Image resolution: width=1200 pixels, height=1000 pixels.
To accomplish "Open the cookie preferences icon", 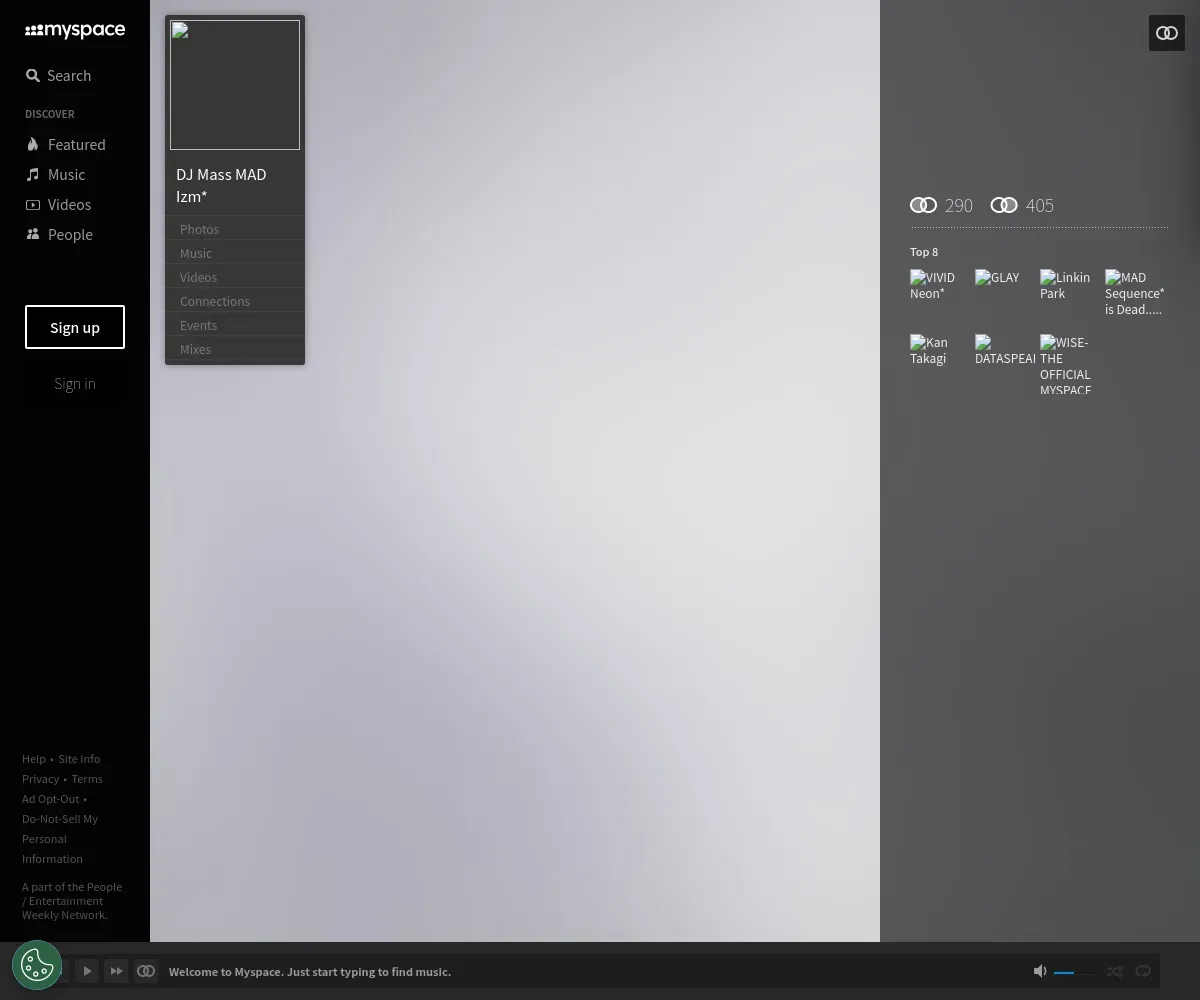I will point(37,965).
